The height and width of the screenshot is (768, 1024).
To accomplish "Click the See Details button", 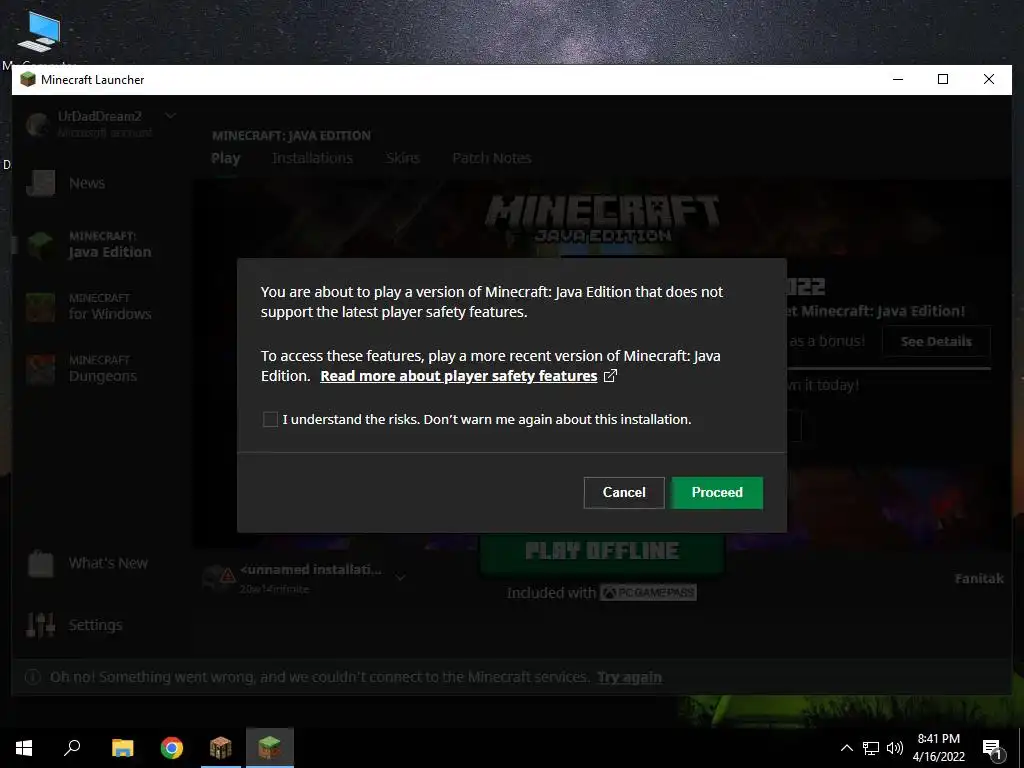I will click(936, 342).
